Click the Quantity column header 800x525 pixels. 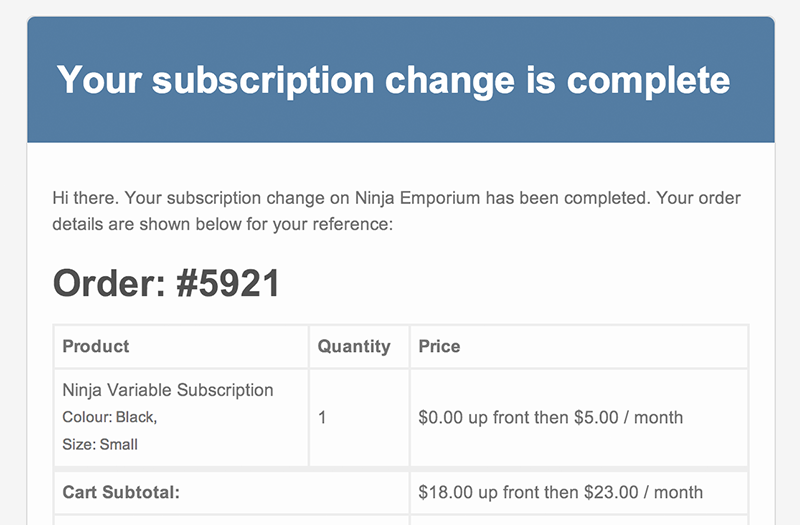pyautogui.click(x=354, y=346)
